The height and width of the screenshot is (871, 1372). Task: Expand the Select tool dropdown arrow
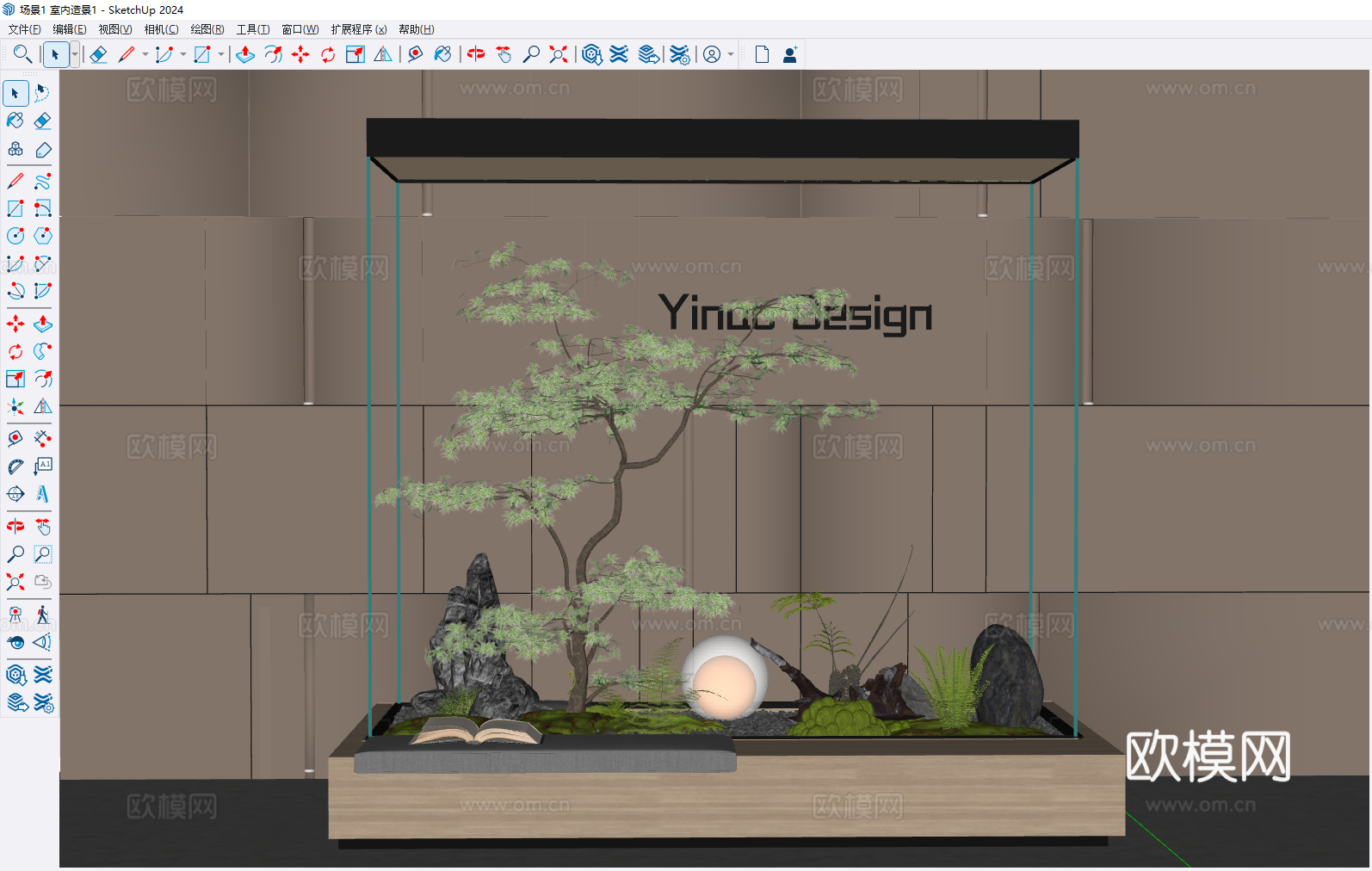pos(75,55)
